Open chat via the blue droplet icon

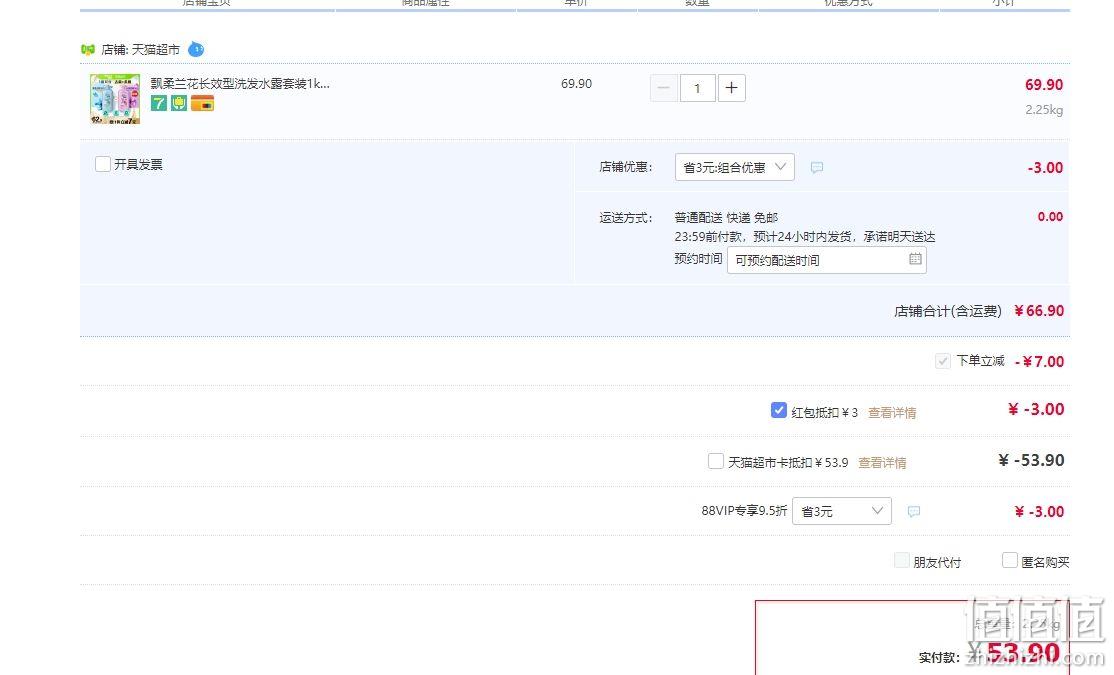(x=196, y=49)
